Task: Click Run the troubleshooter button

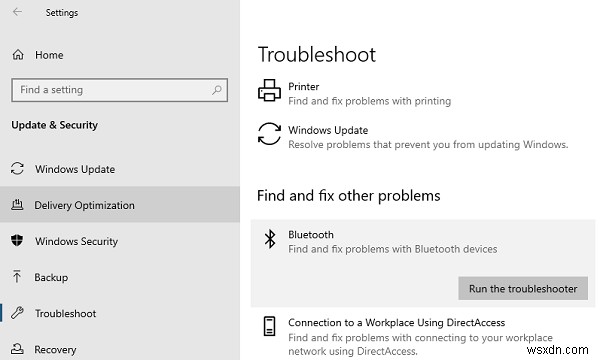Action: (x=523, y=288)
